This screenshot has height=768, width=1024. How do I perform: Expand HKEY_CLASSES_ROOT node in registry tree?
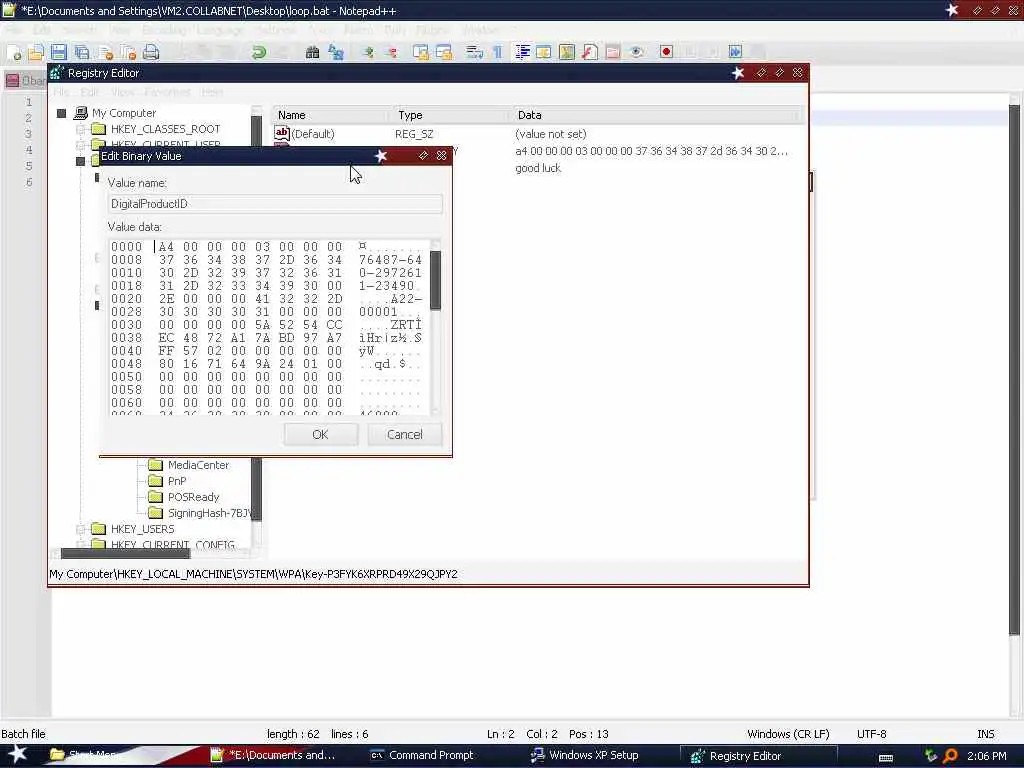80,129
